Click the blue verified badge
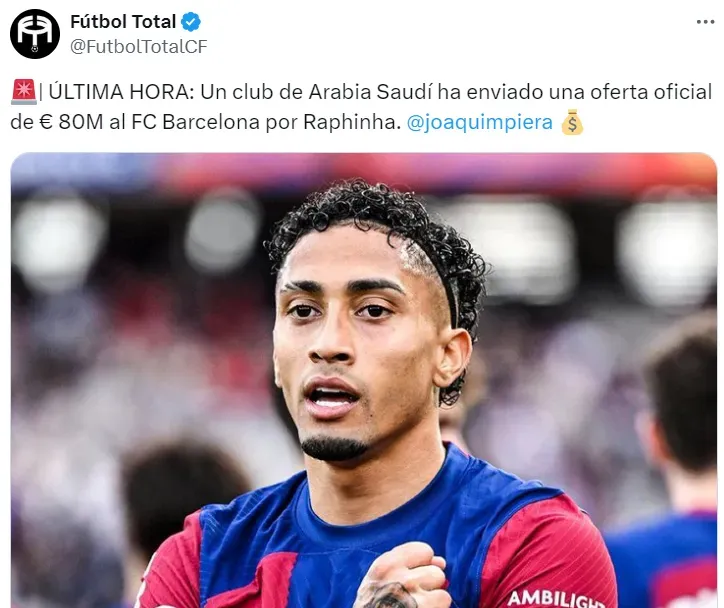The image size is (724, 608). [x=191, y=22]
